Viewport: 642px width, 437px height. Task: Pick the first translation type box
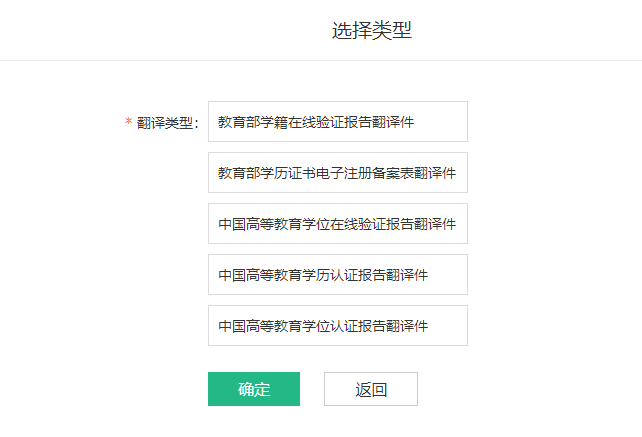click(337, 122)
